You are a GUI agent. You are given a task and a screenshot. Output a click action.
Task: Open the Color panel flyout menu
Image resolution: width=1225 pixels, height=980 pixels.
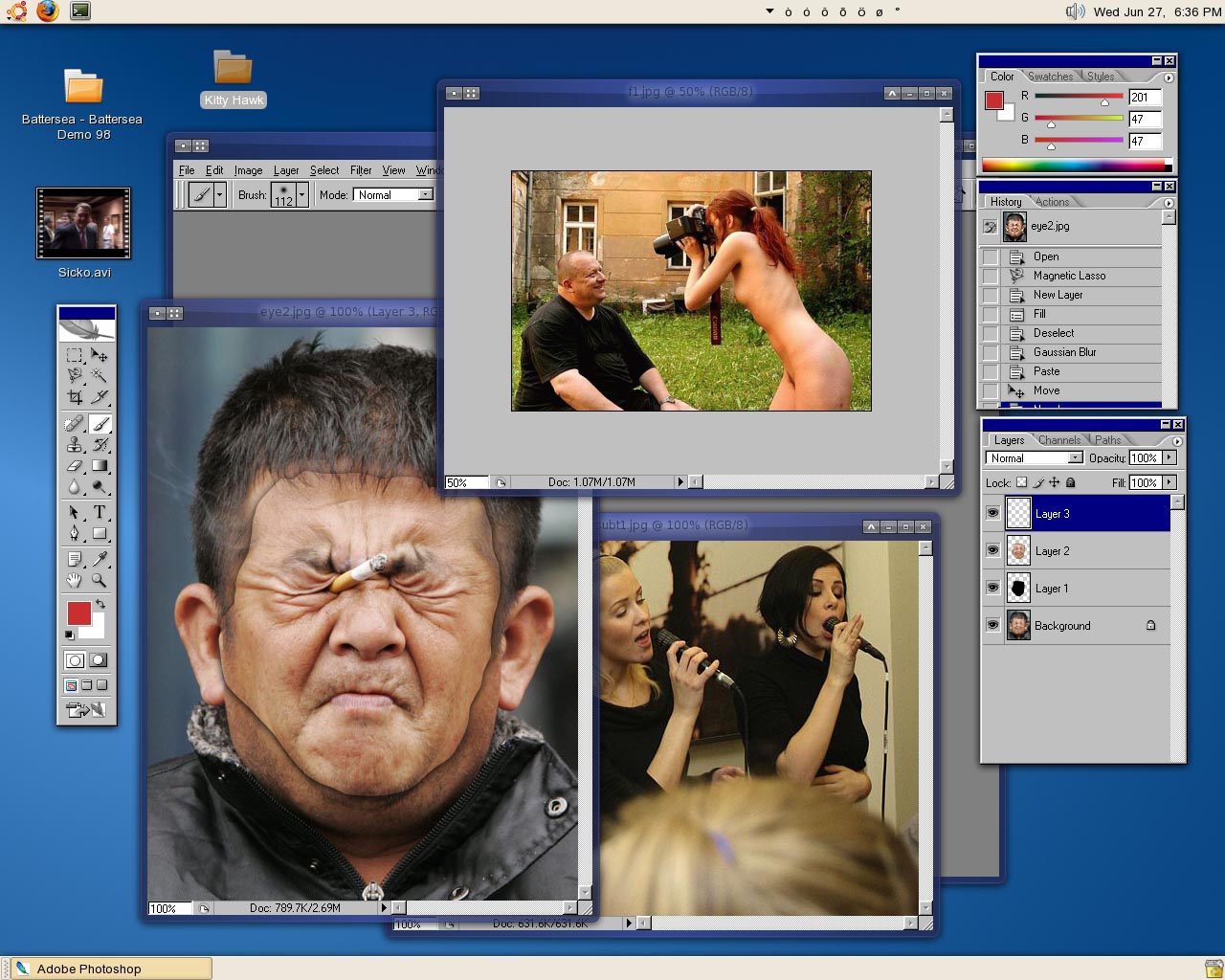click(1169, 78)
